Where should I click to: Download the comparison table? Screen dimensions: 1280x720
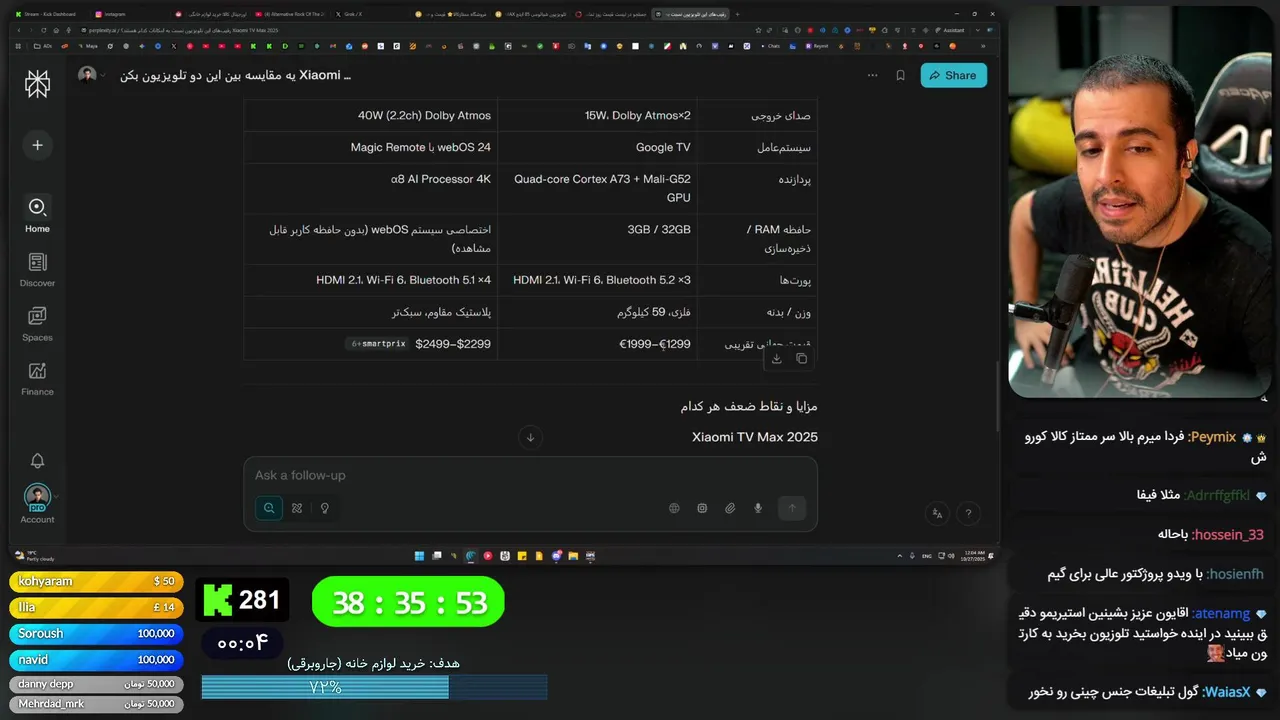776,358
